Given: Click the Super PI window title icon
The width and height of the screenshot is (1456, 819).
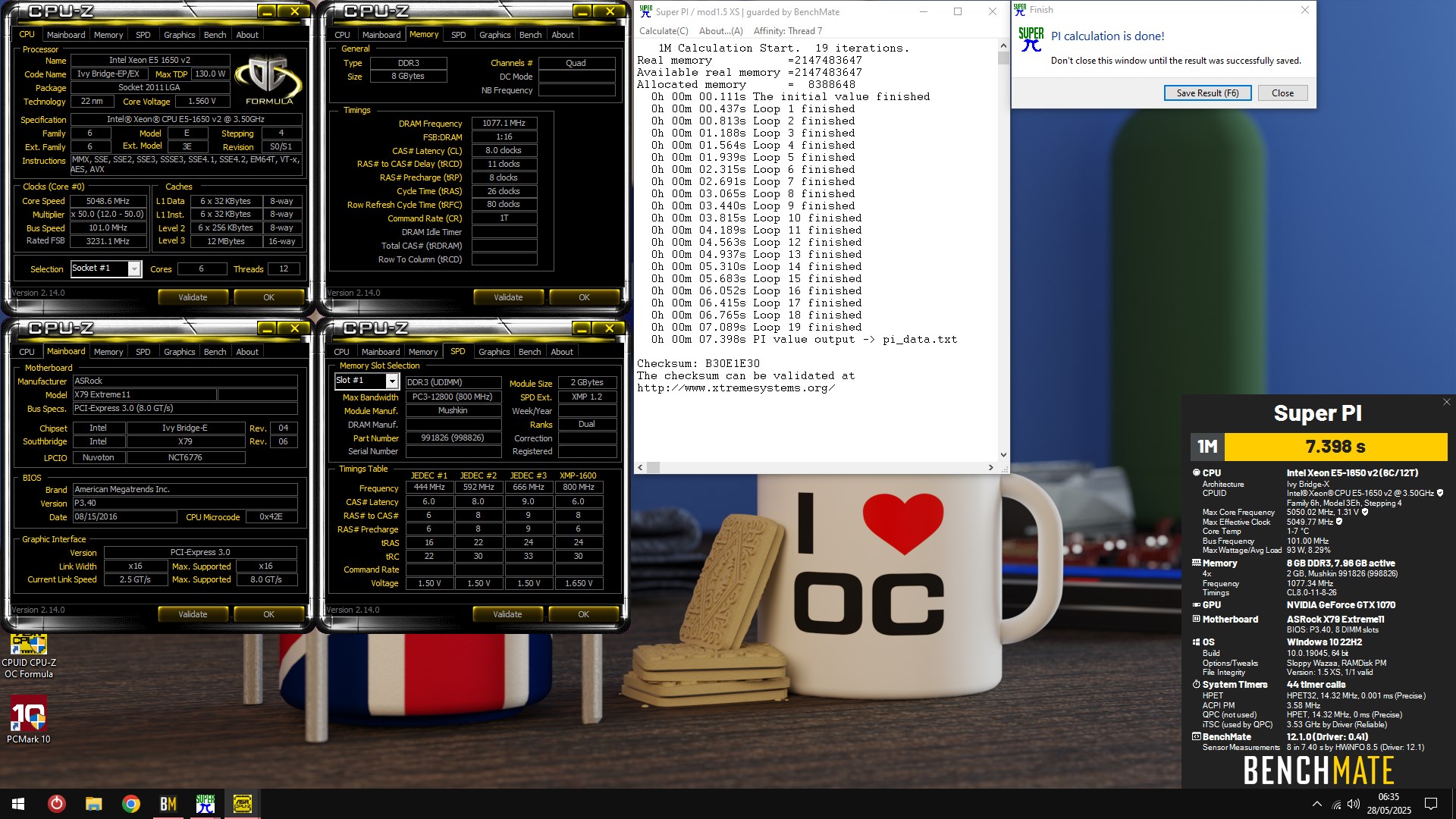Looking at the screenshot, I should (x=646, y=11).
